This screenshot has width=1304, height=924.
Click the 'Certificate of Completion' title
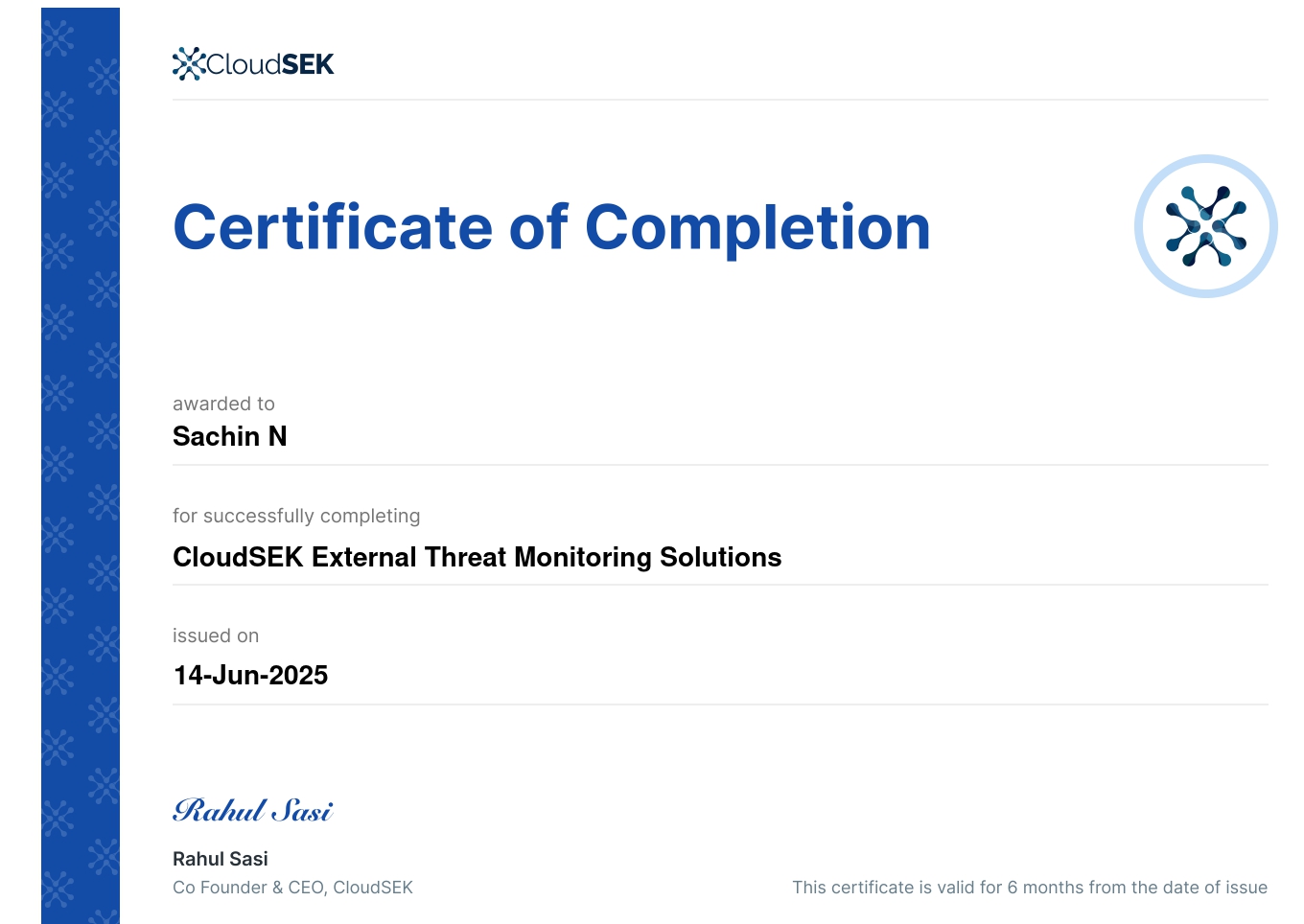[x=551, y=228]
